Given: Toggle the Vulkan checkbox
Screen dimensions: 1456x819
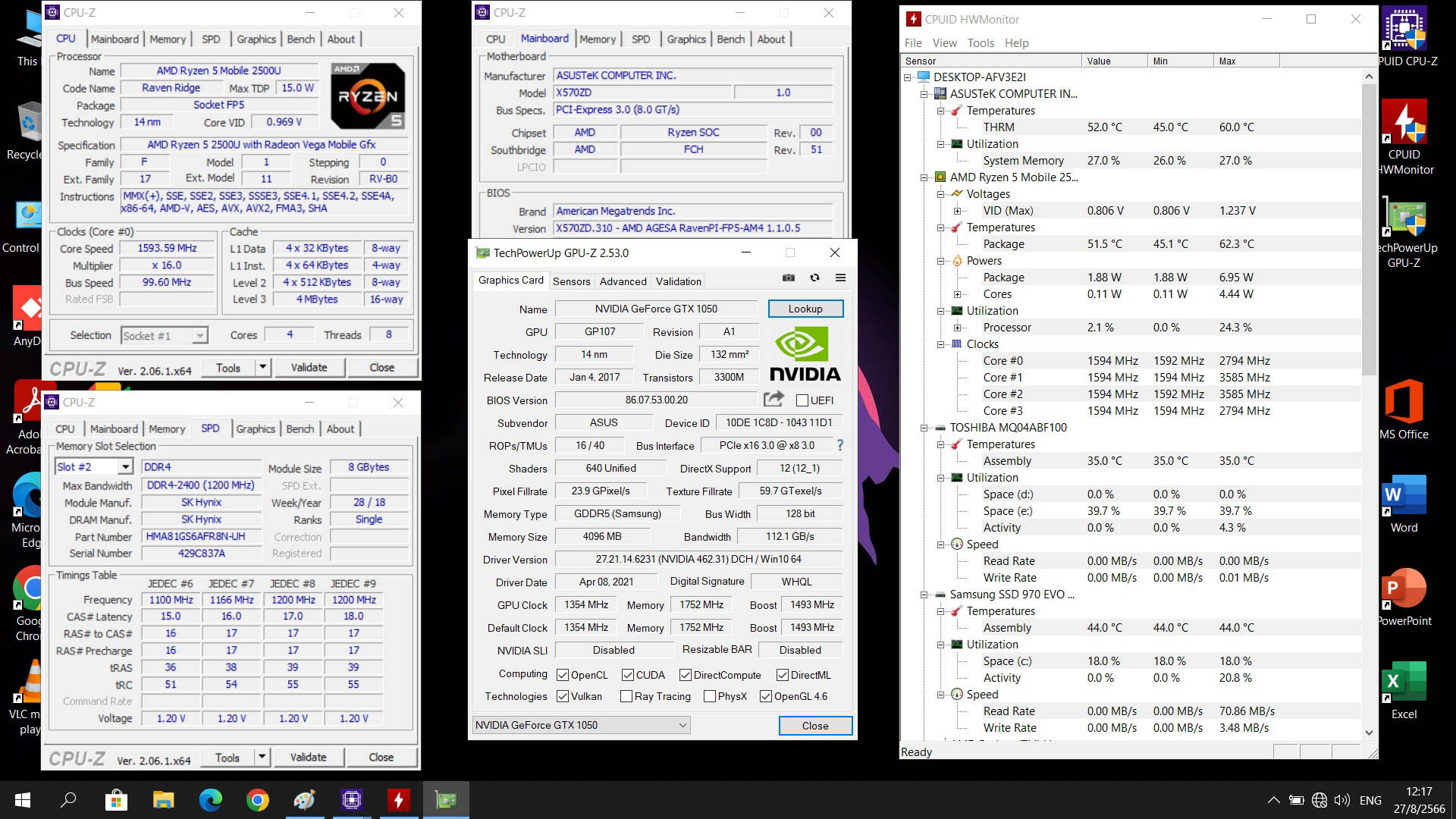Looking at the screenshot, I should point(563,696).
